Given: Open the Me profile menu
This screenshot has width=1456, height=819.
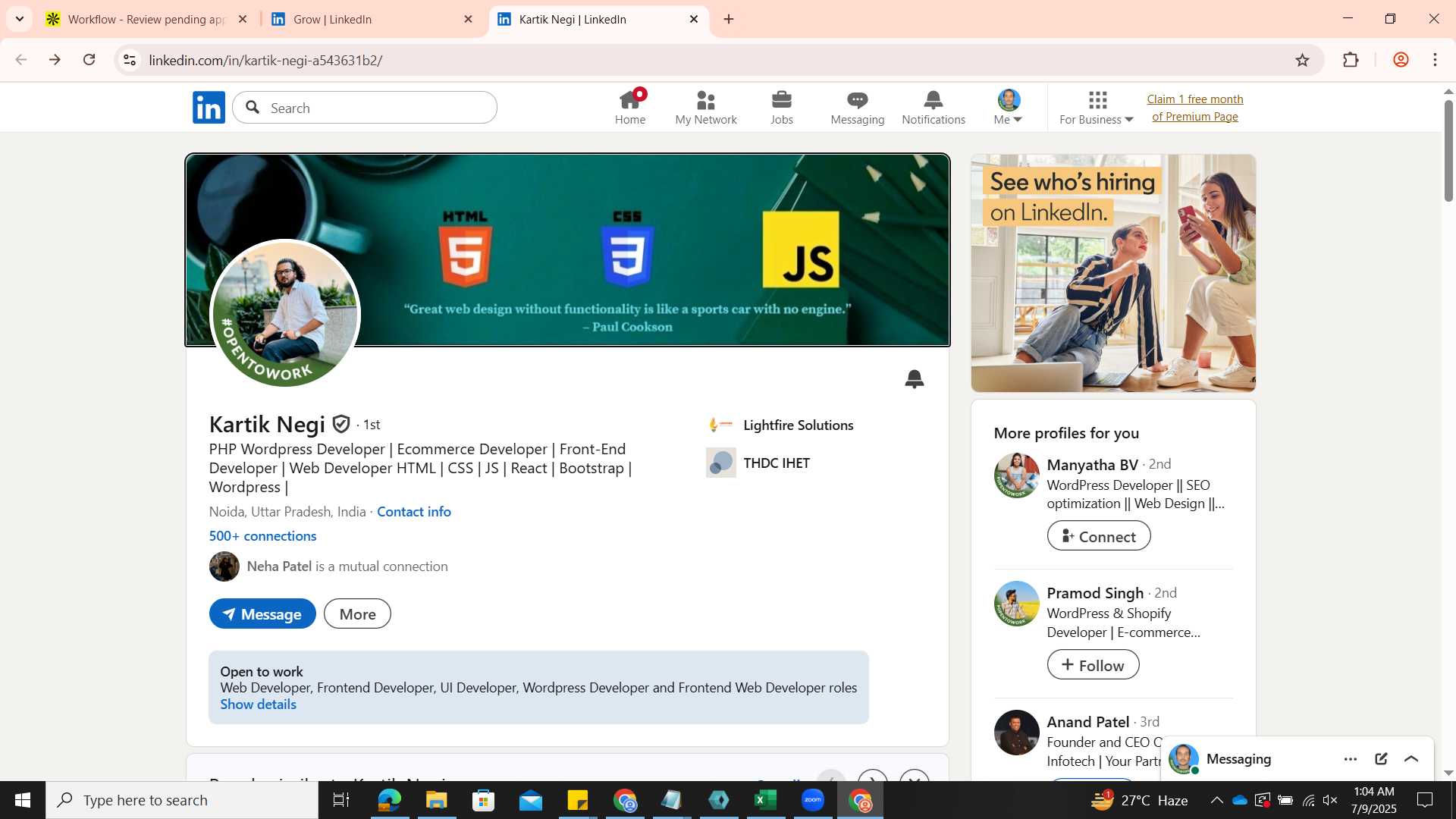Looking at the screenshot, I should [1009, 108].
